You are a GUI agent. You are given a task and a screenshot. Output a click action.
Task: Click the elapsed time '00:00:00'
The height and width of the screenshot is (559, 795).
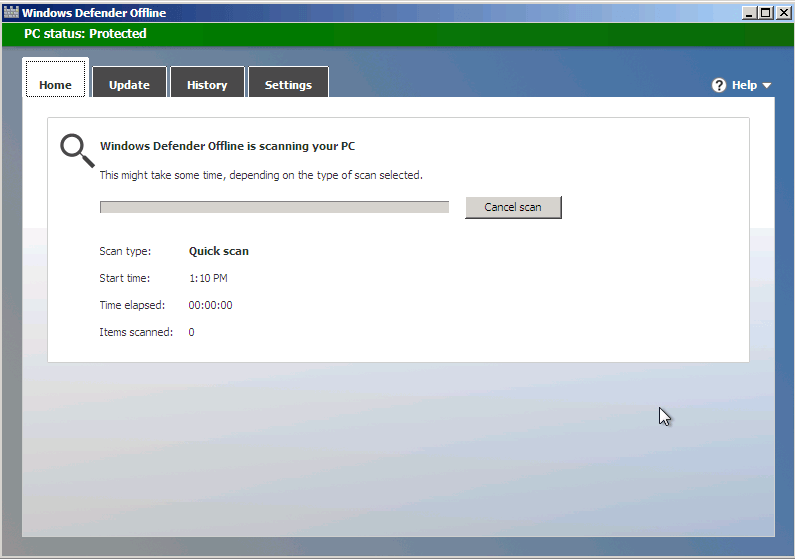pyautogui.click(x=210, y=305)
